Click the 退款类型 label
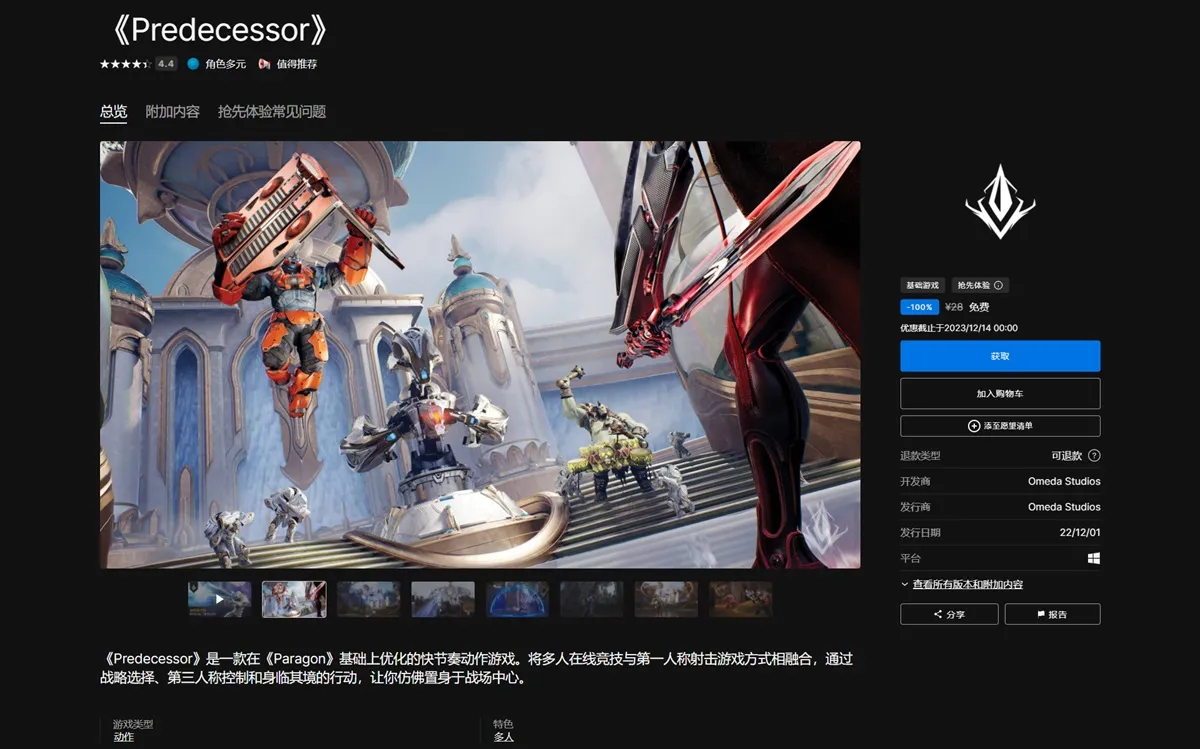 [x=920, y=455]
